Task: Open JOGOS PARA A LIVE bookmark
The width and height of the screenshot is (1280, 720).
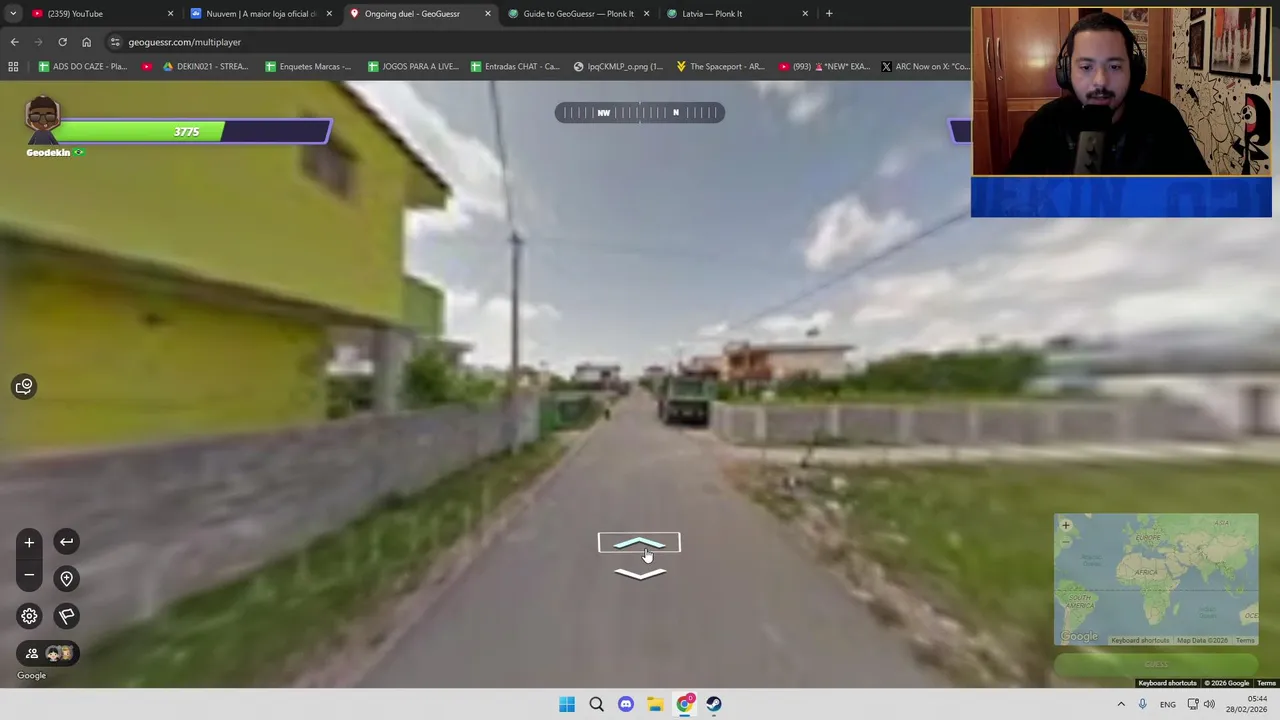Action: (x=412, y=67)
